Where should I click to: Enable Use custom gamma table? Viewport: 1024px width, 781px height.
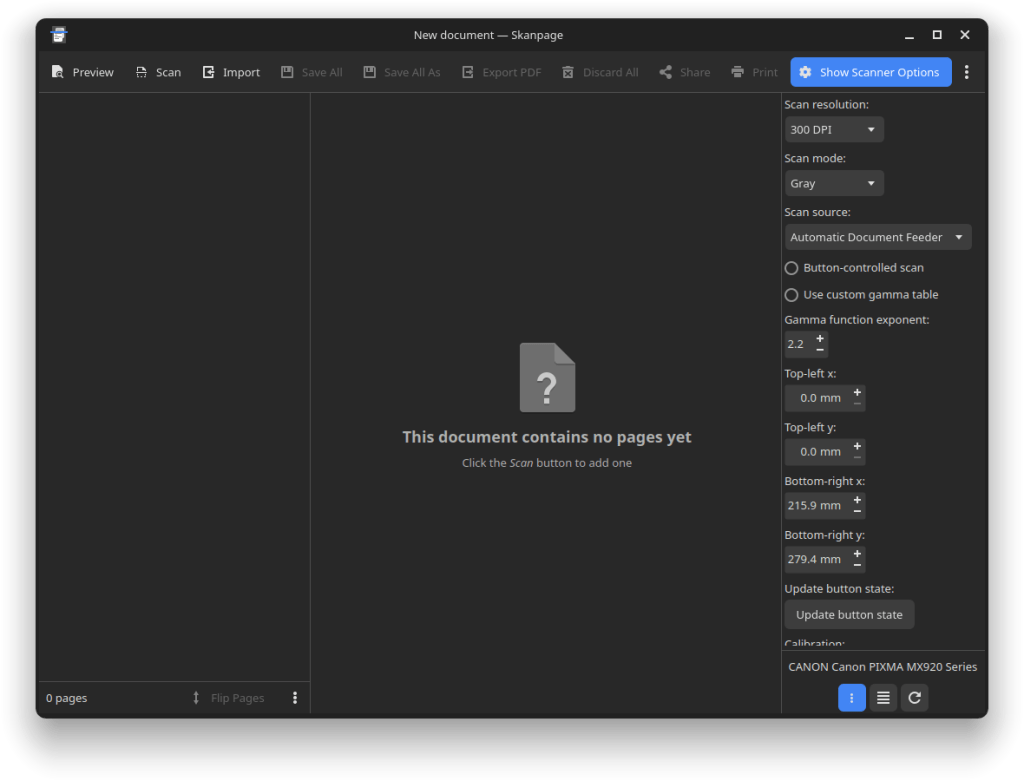(x=791, y=294)
